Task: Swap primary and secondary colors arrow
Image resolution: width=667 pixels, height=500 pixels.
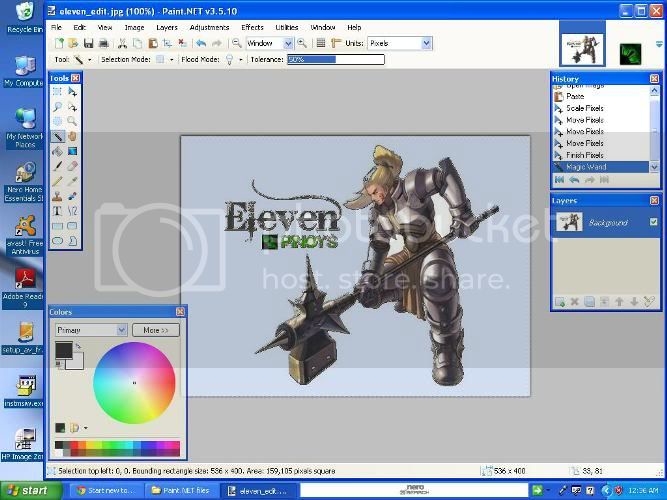Action: (78, 347)
